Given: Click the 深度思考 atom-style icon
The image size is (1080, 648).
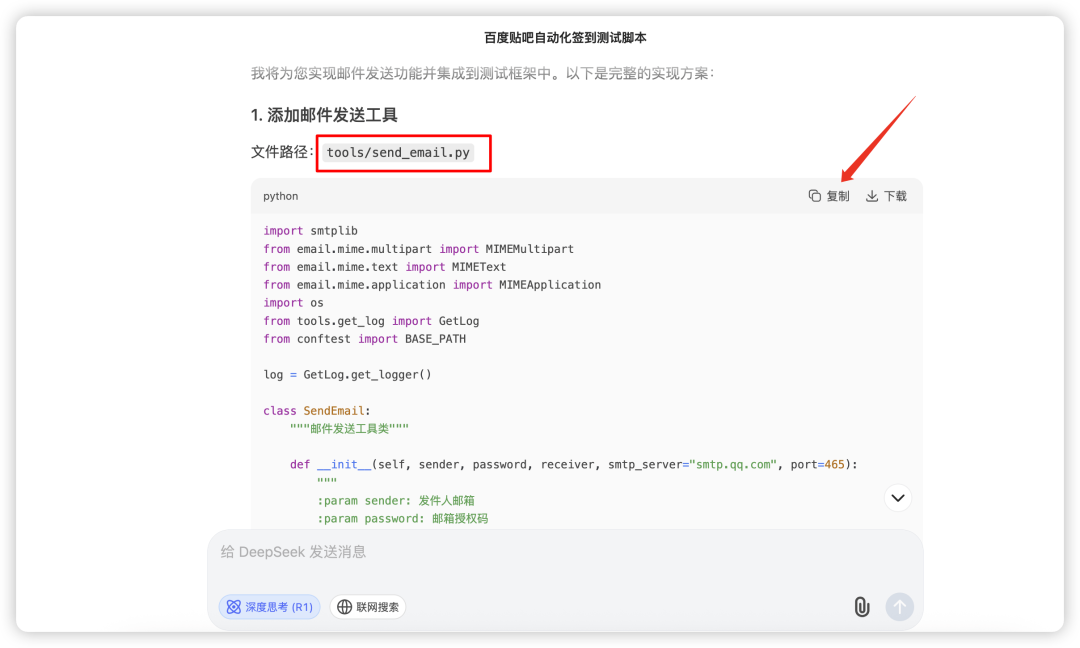Looking at the screenshot, I should click(x=233, y=607).
